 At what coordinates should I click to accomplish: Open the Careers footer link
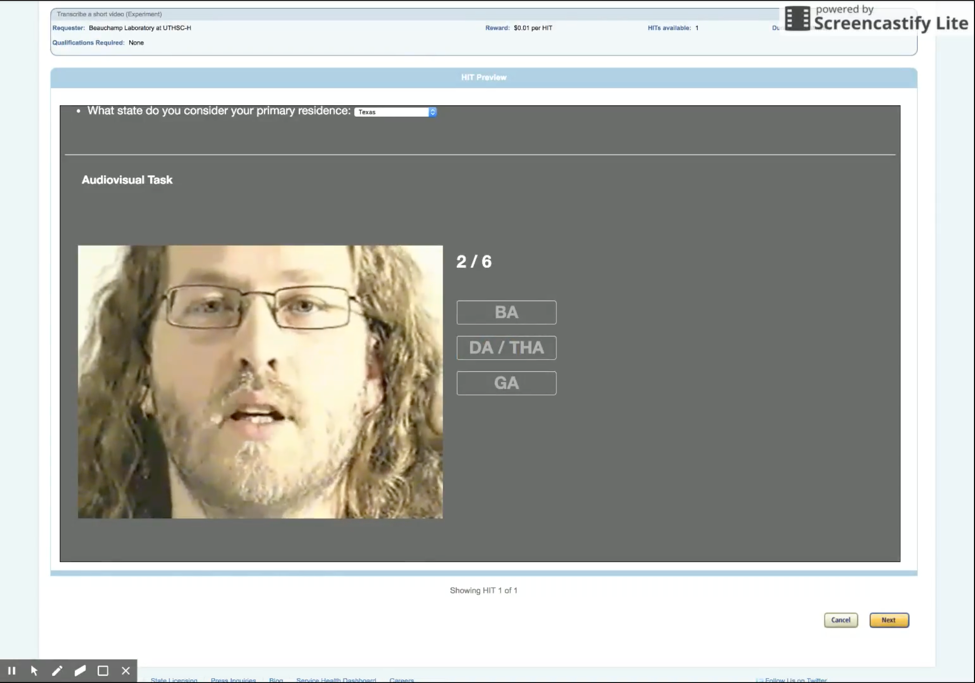point(402,680)
